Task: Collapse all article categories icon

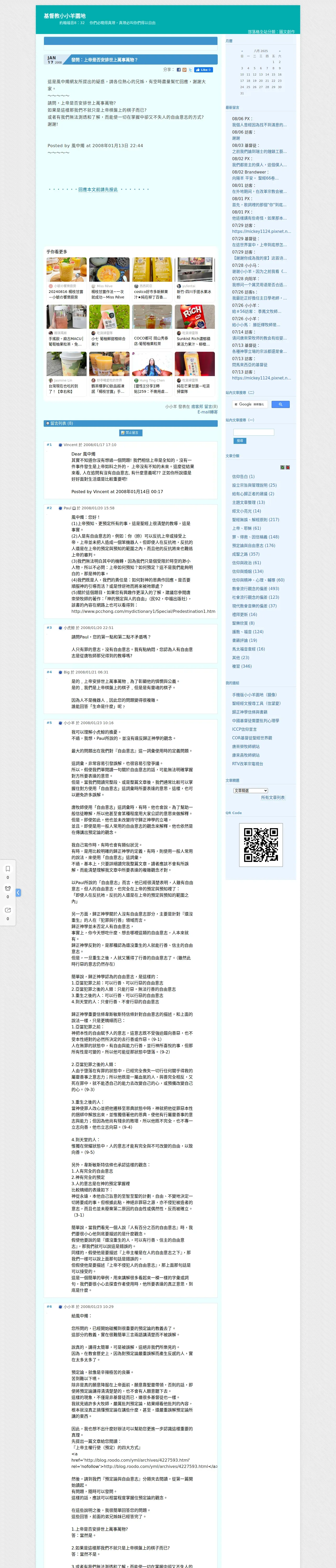Action: pyautogui.click(x=288, y=468)
